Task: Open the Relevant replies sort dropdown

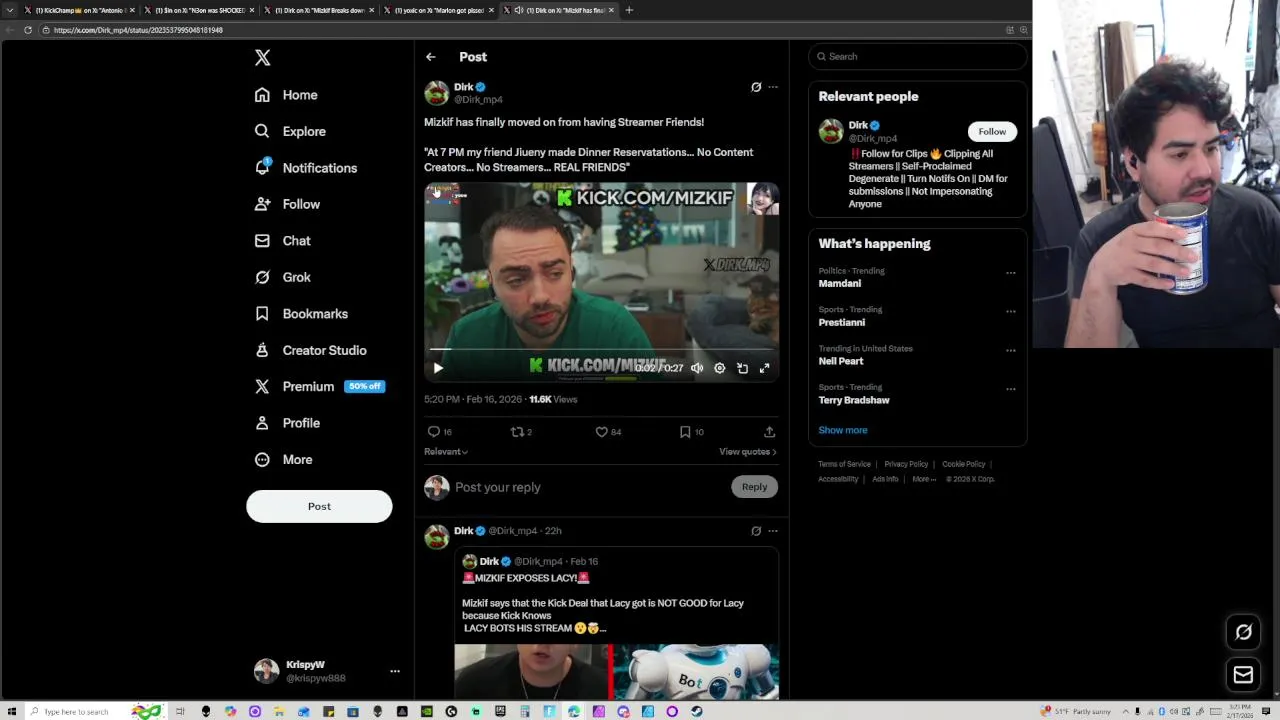Action: click(x=446, y=452)
